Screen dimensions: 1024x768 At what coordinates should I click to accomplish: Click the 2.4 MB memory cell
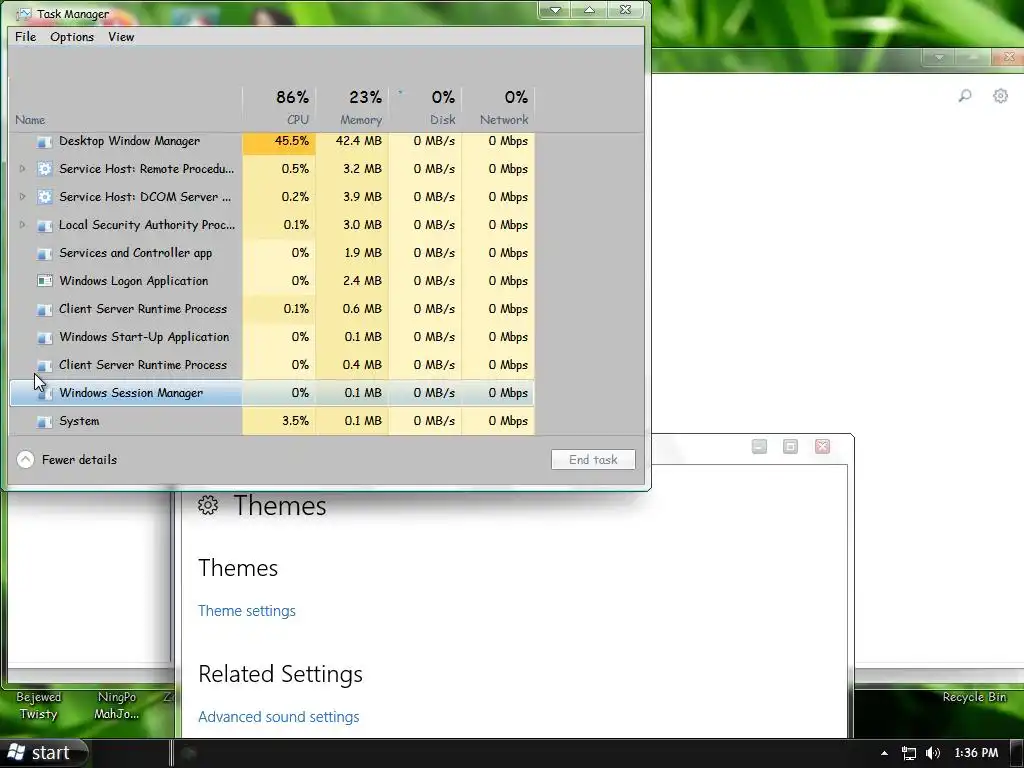(353, 281)
